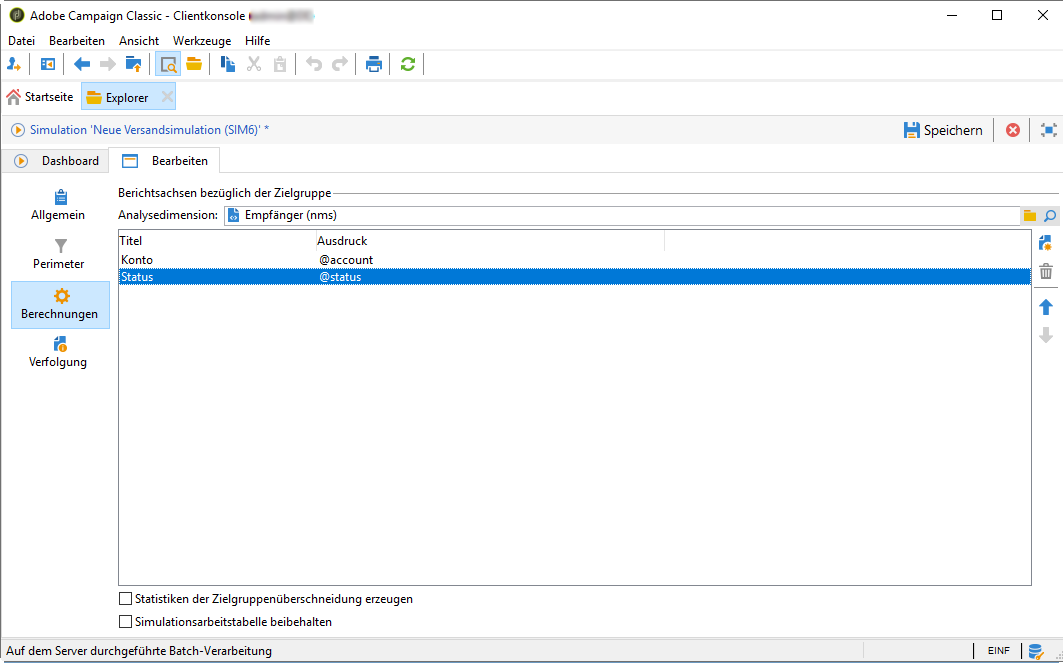
Task: Click the print icon
Action: pos(374,64)
